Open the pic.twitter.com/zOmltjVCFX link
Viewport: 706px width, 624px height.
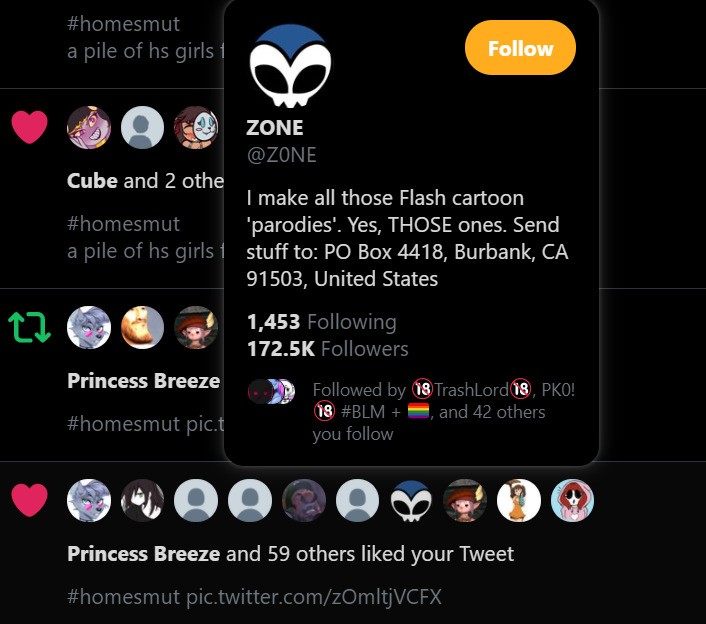point(313,597)
